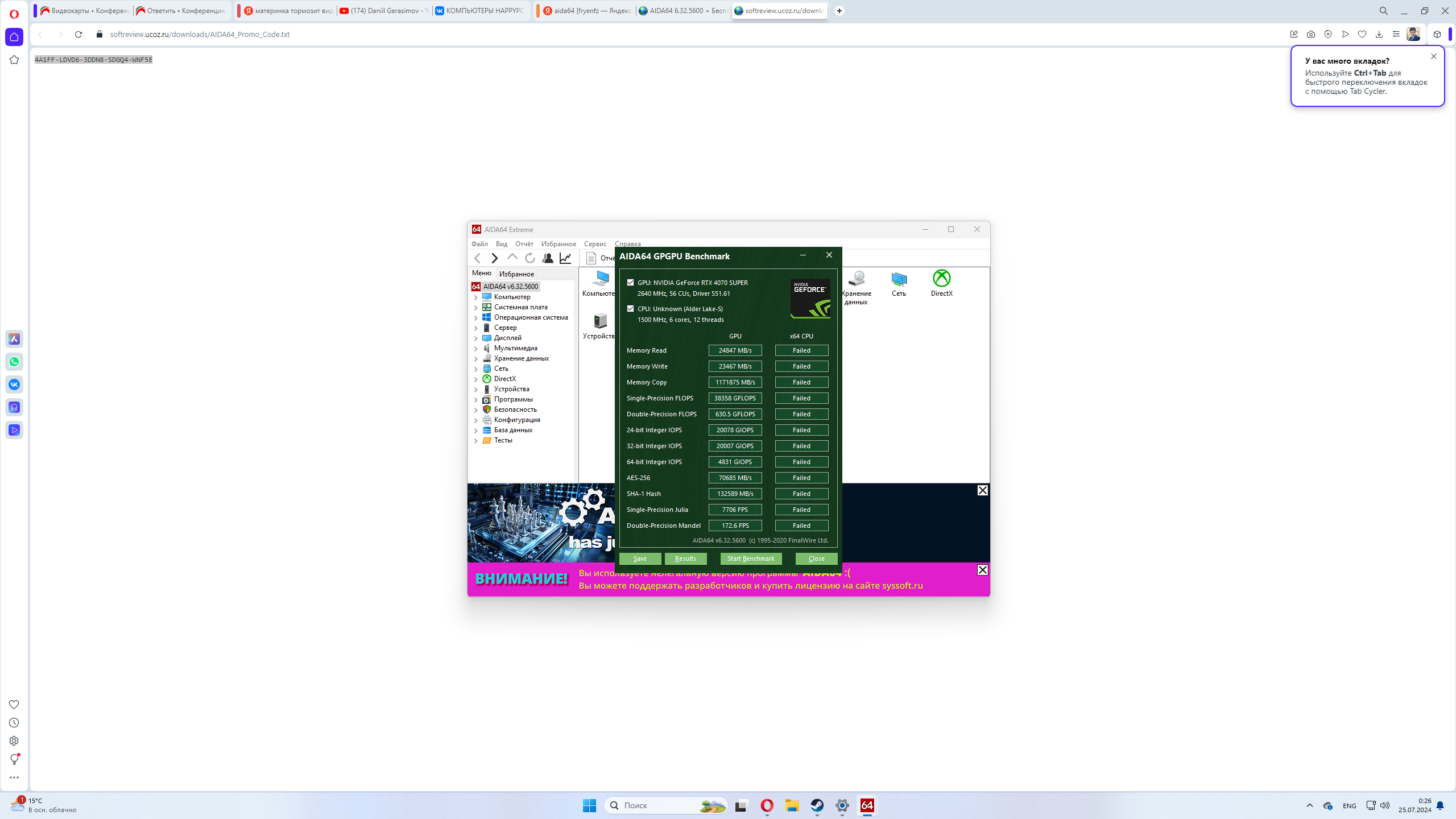Uncheck the CPU Alder Lake-S checkbox

(x=630, y=308)
